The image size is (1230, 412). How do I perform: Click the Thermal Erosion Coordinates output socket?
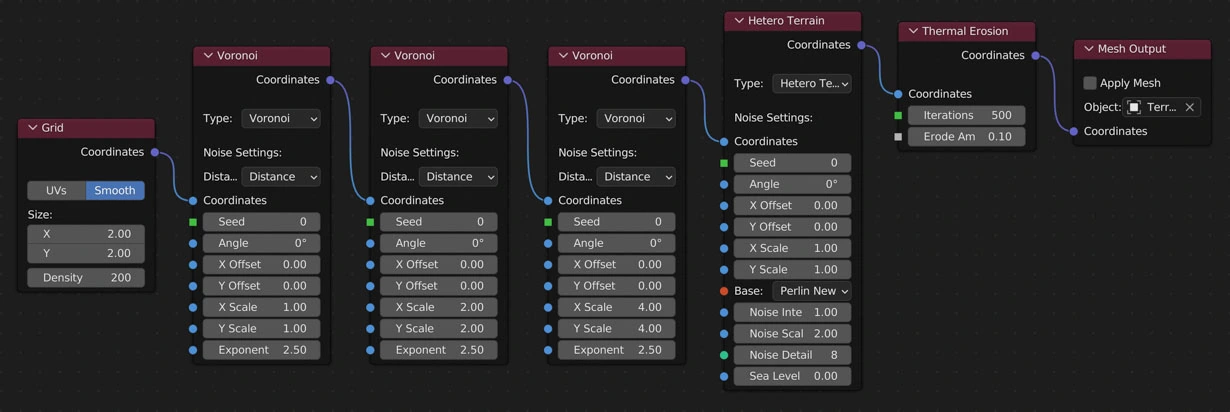1035,56
